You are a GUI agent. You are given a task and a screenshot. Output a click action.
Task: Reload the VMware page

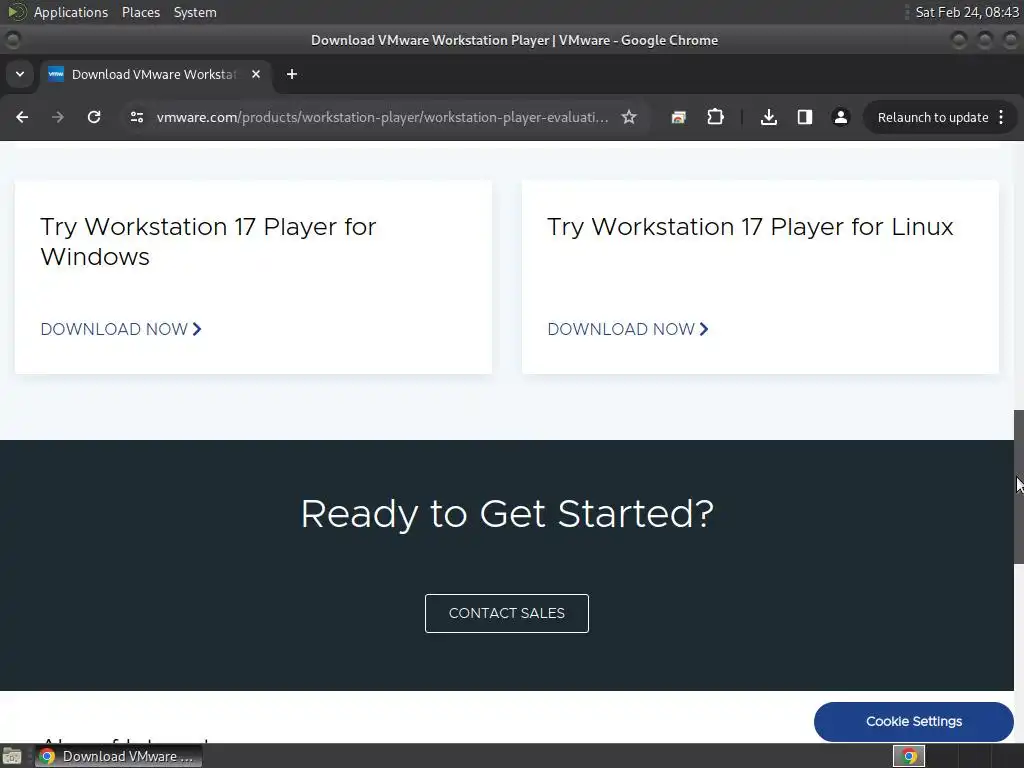click(x=94, y=117)
